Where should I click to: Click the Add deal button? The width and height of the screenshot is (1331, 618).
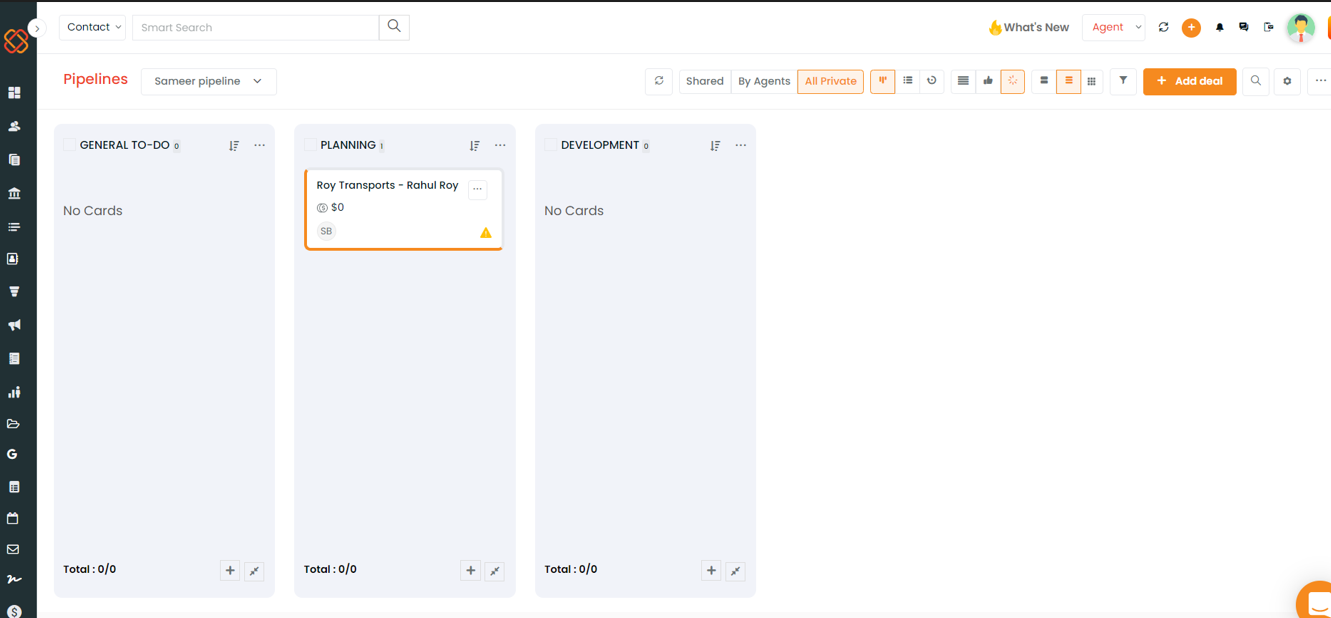click(1190, 81)
